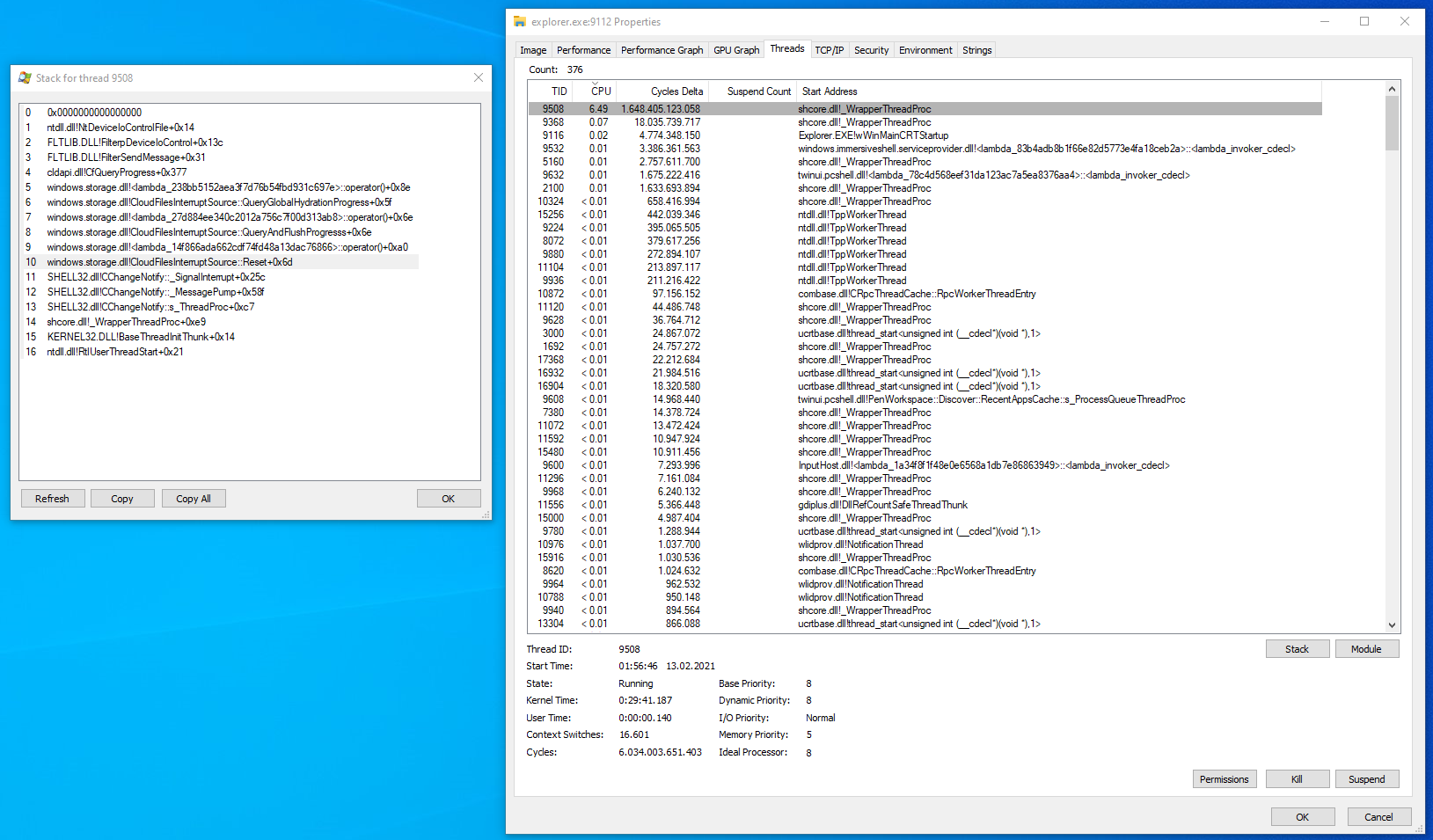Select the thread row with TID 15256
1433x840 pixels.
click(925, 215)
